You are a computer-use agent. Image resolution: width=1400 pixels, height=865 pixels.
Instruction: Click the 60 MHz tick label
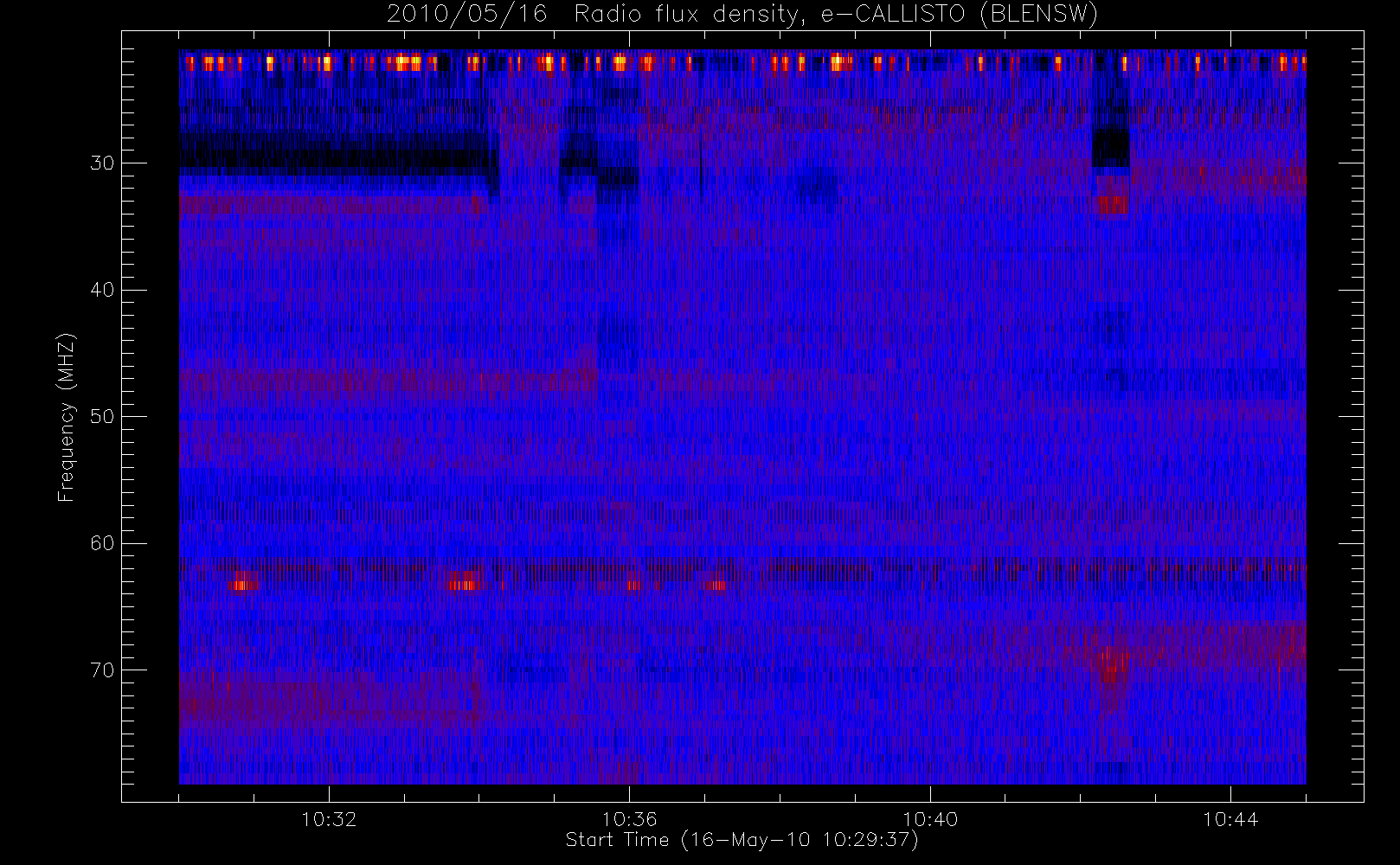103,543
